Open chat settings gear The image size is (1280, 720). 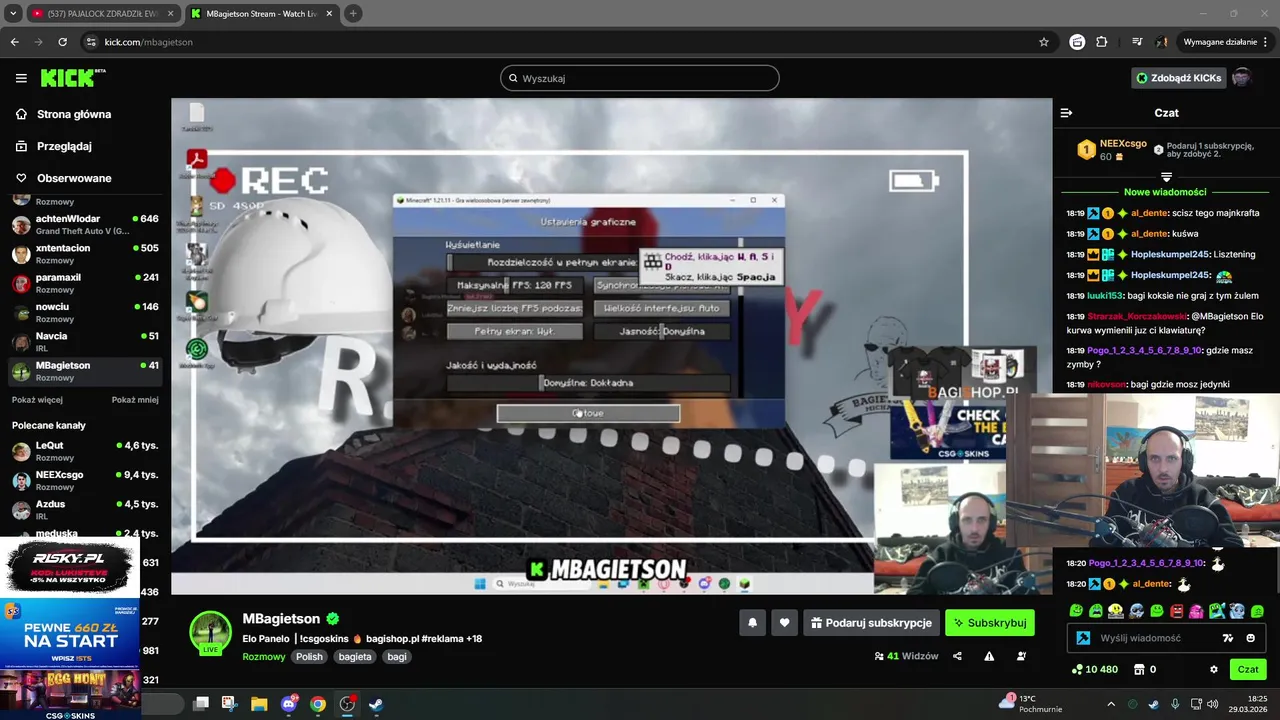(1214, 669)
